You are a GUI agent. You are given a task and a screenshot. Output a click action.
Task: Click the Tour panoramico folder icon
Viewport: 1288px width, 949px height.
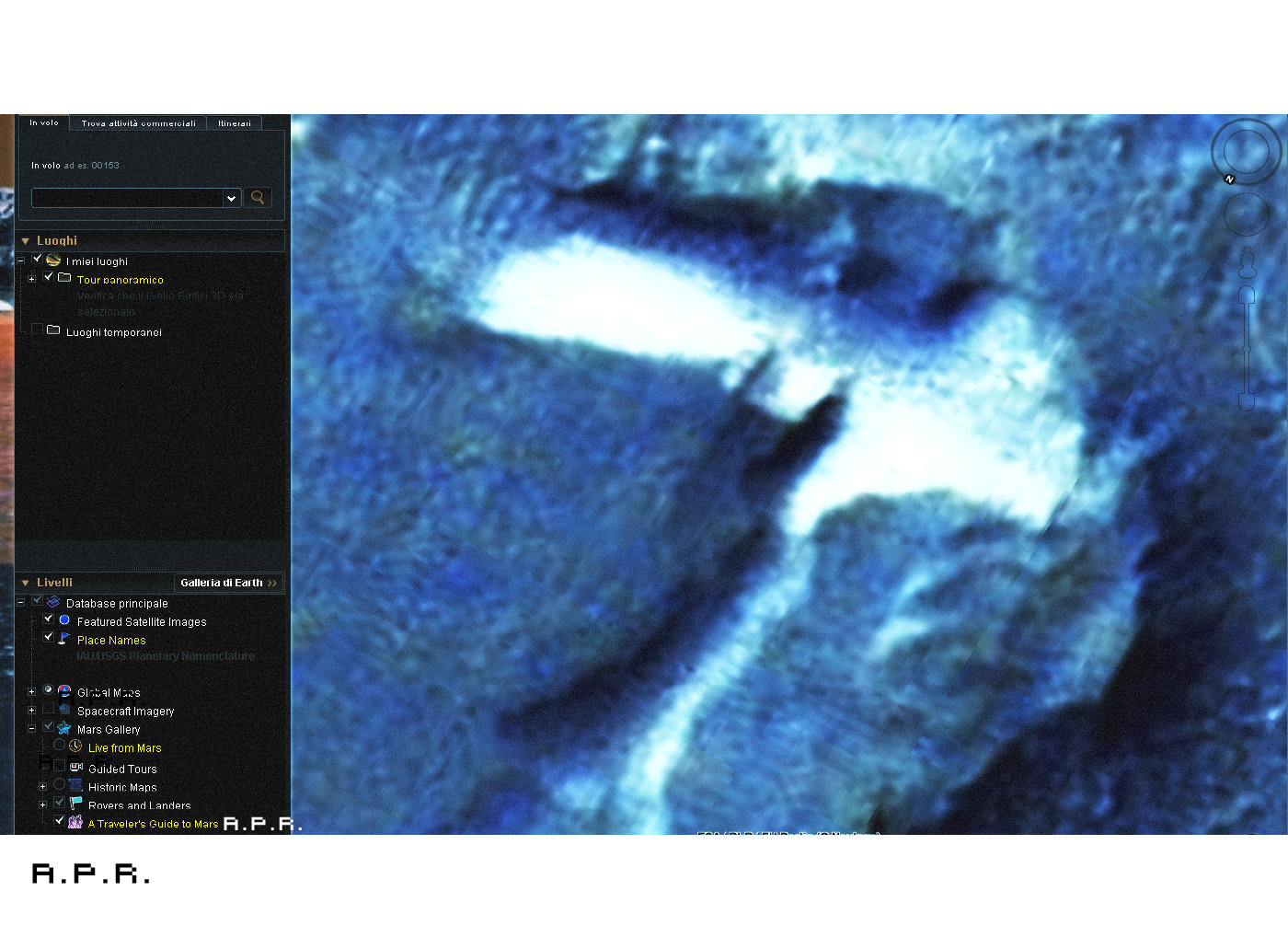64,277
